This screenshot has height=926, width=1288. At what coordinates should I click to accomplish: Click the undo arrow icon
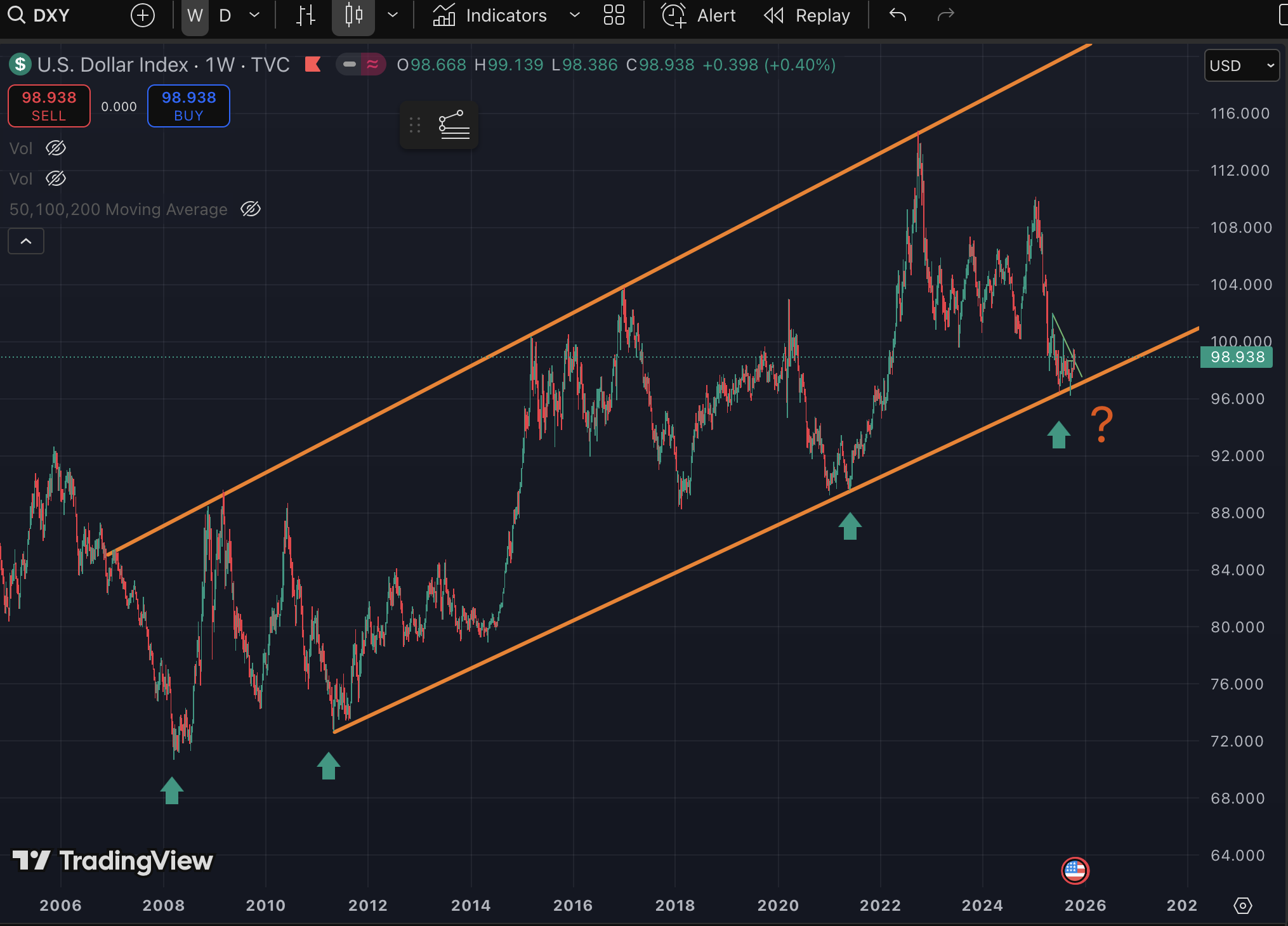897,15
